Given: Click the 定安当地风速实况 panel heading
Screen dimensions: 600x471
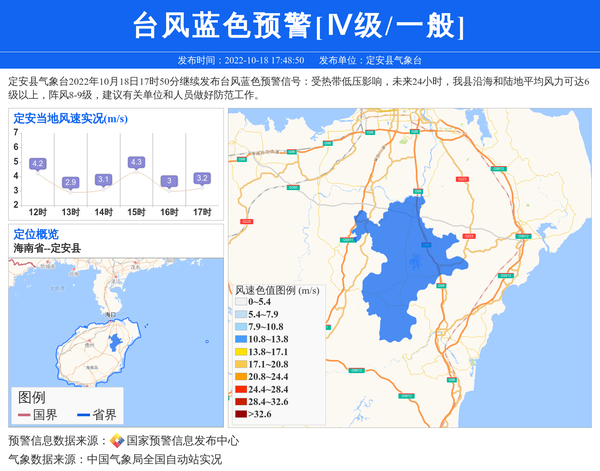Looking at the screenshot, I should [x=70, y=118].
